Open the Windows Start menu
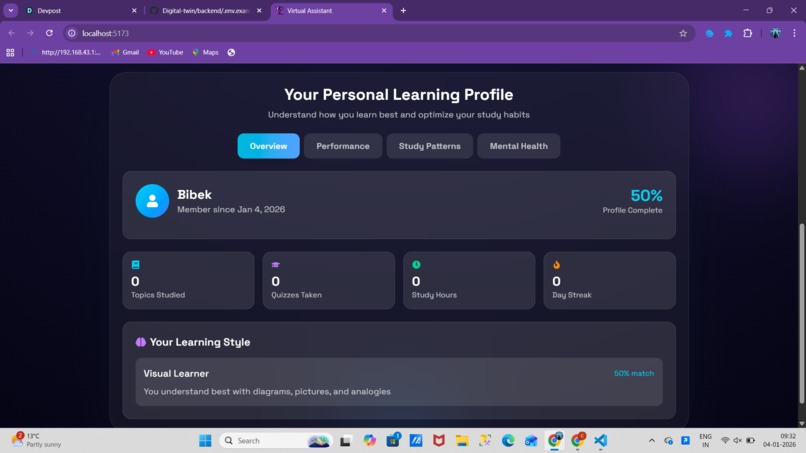 205,441
